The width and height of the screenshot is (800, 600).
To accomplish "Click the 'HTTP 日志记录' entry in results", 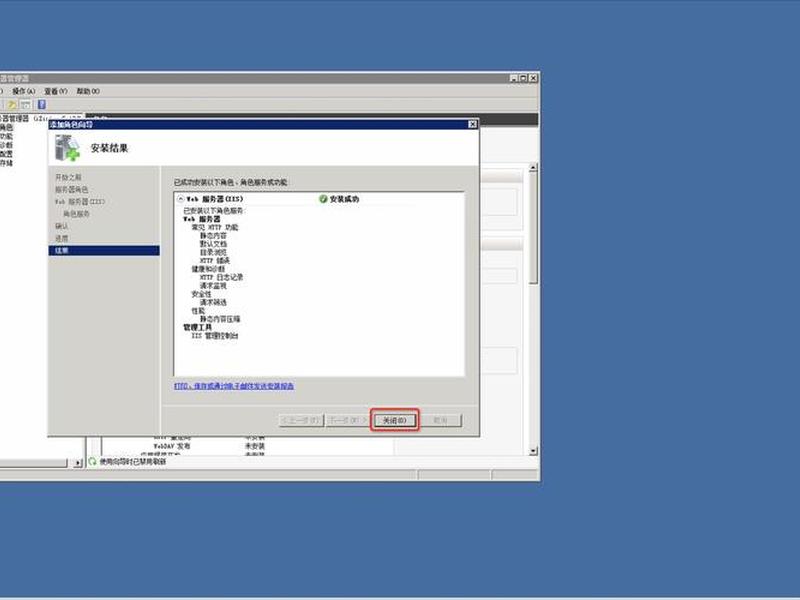I will 221,277.
